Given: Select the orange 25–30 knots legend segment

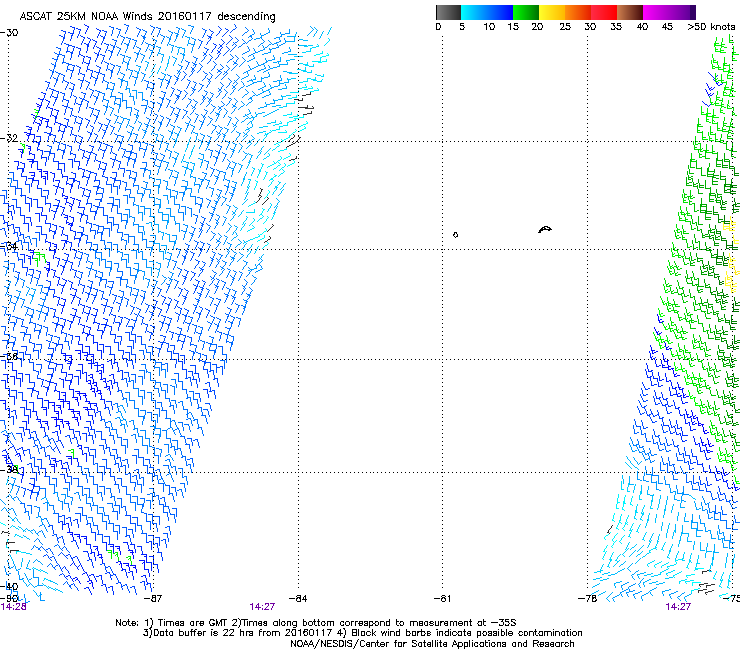Looking at the screenshot, I should (x=578, y=12).
